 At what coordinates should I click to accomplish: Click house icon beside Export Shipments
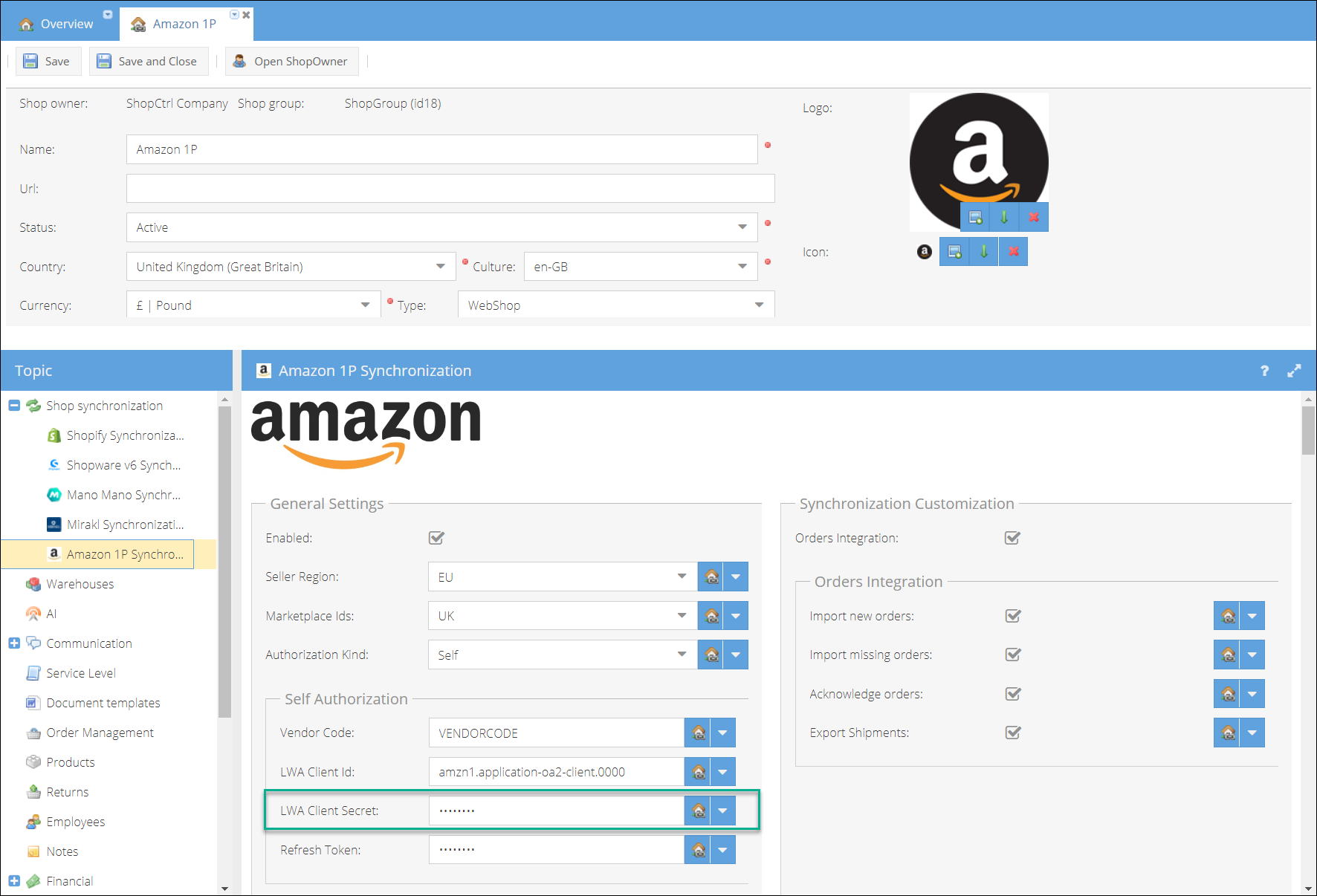coord(1227,733)
